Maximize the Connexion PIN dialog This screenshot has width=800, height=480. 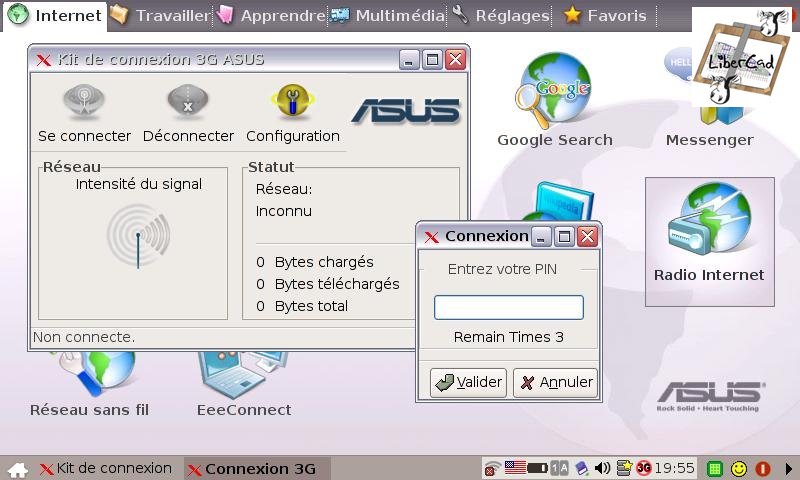[564, 237]
